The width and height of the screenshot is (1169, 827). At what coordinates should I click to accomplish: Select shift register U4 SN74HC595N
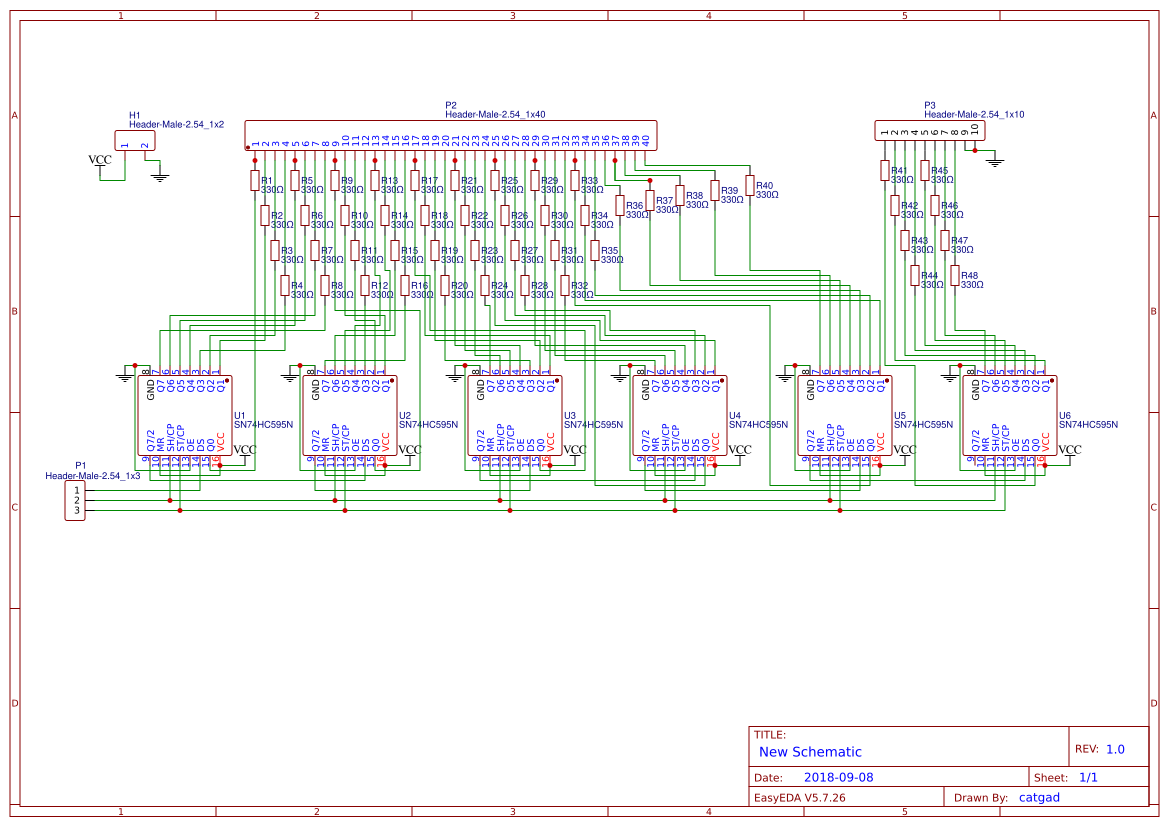682,415
